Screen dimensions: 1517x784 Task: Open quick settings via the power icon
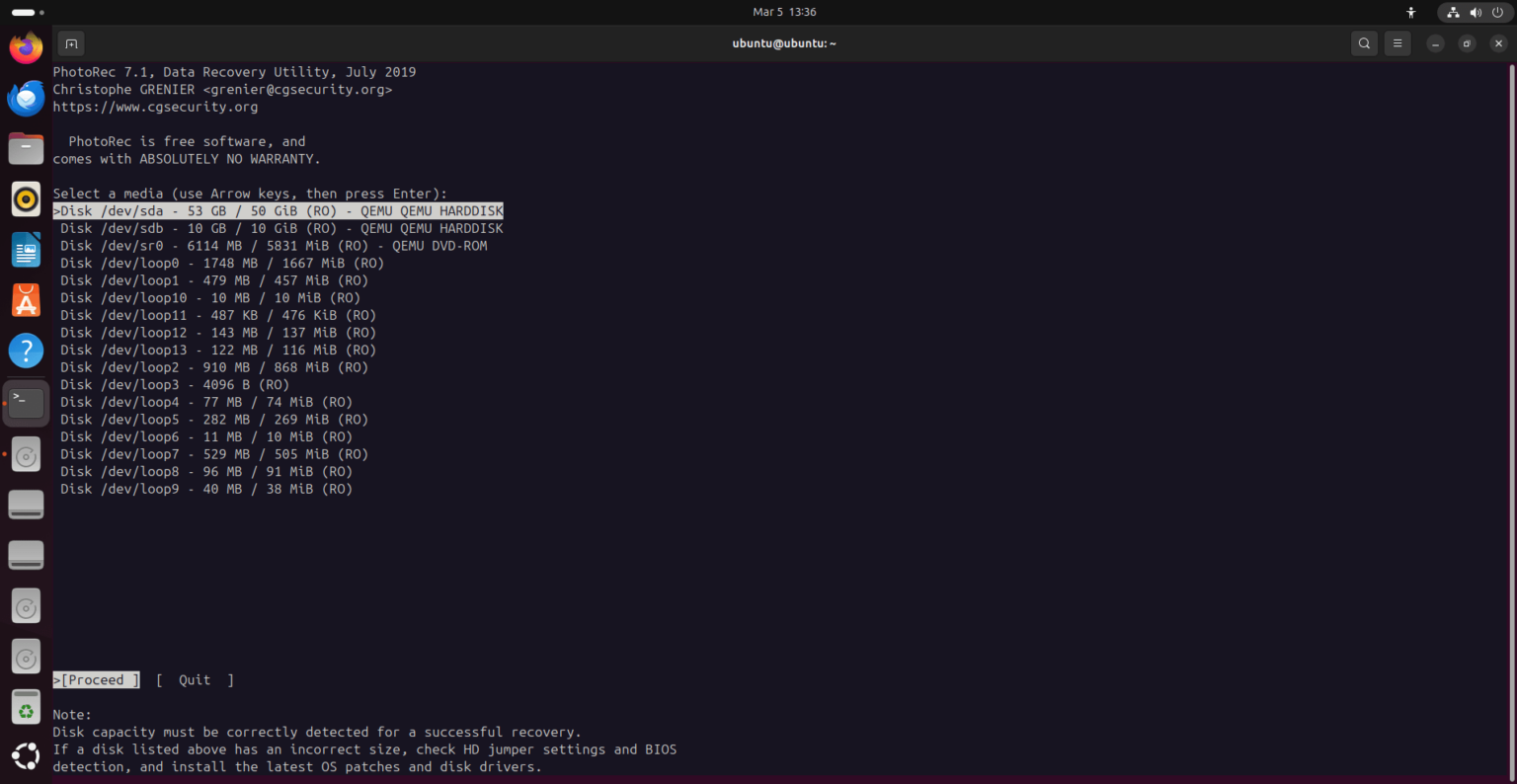coord(1499,12)
